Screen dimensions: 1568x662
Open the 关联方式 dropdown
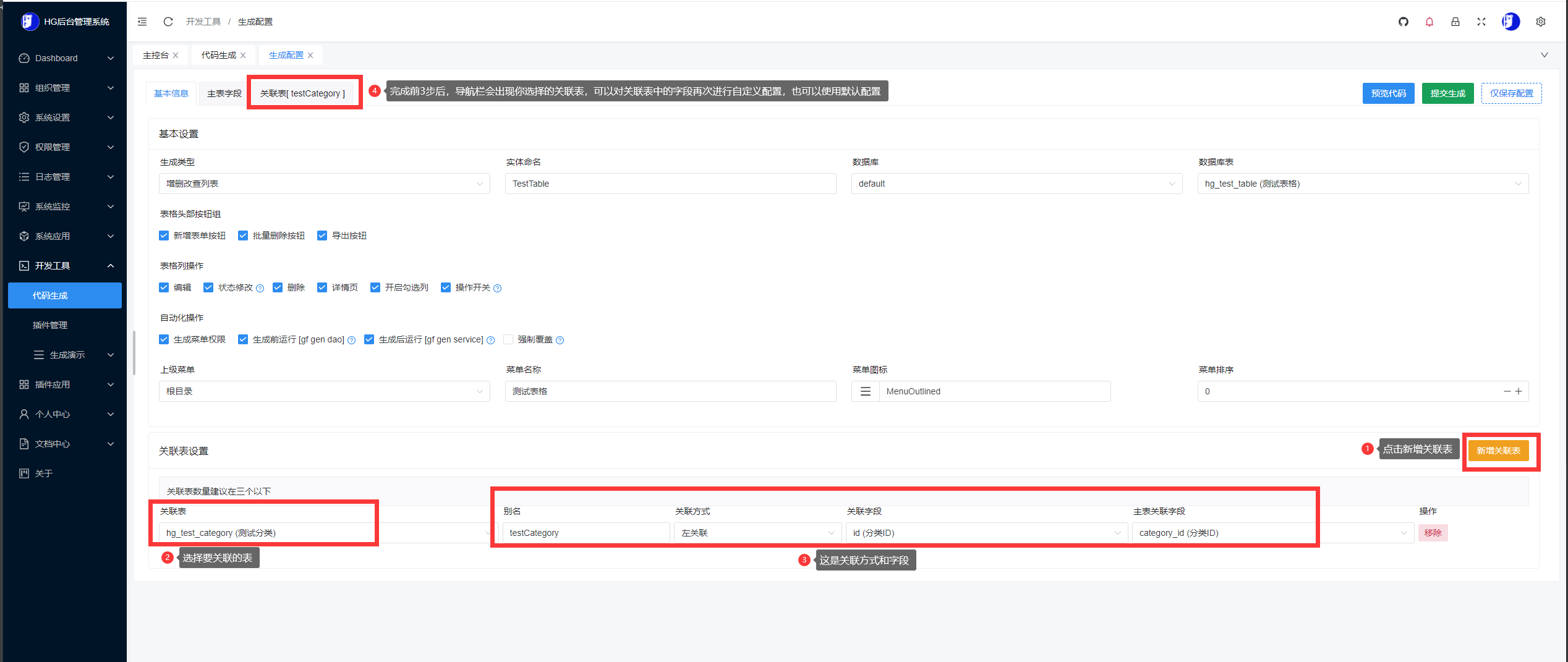coord(757,533)
